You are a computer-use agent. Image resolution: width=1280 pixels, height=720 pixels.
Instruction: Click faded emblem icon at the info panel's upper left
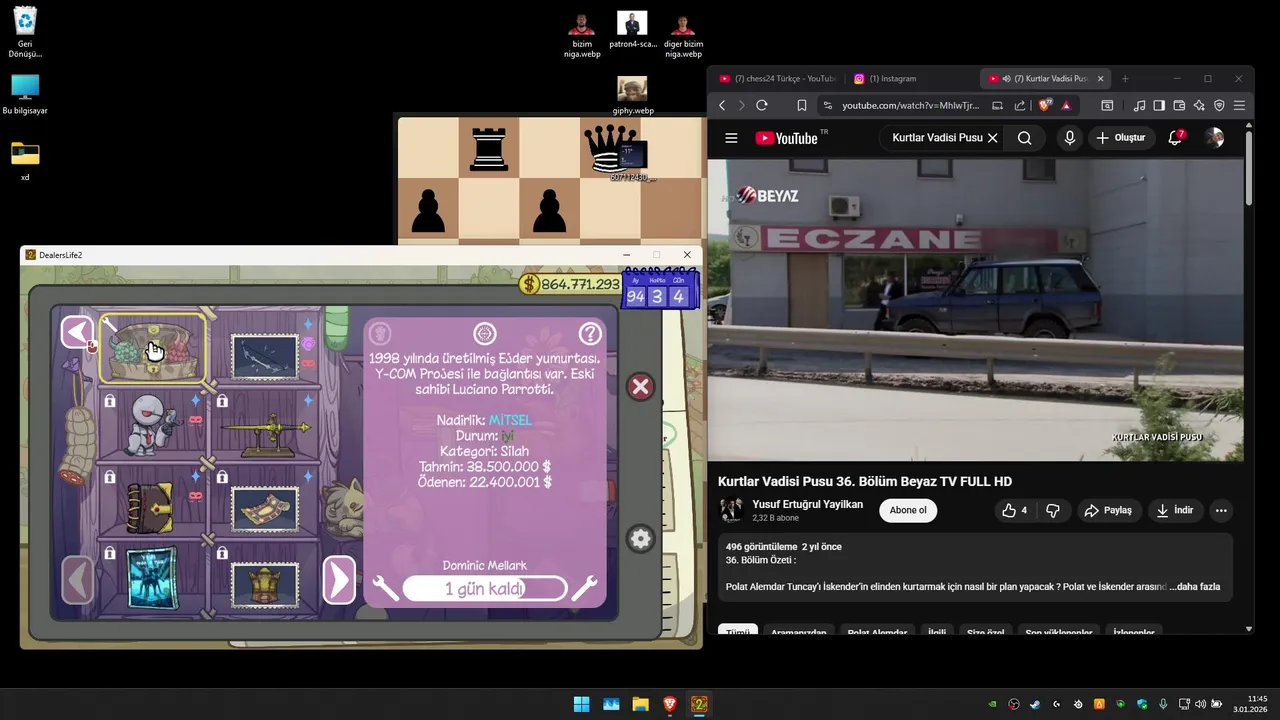(x=380, y=333)
